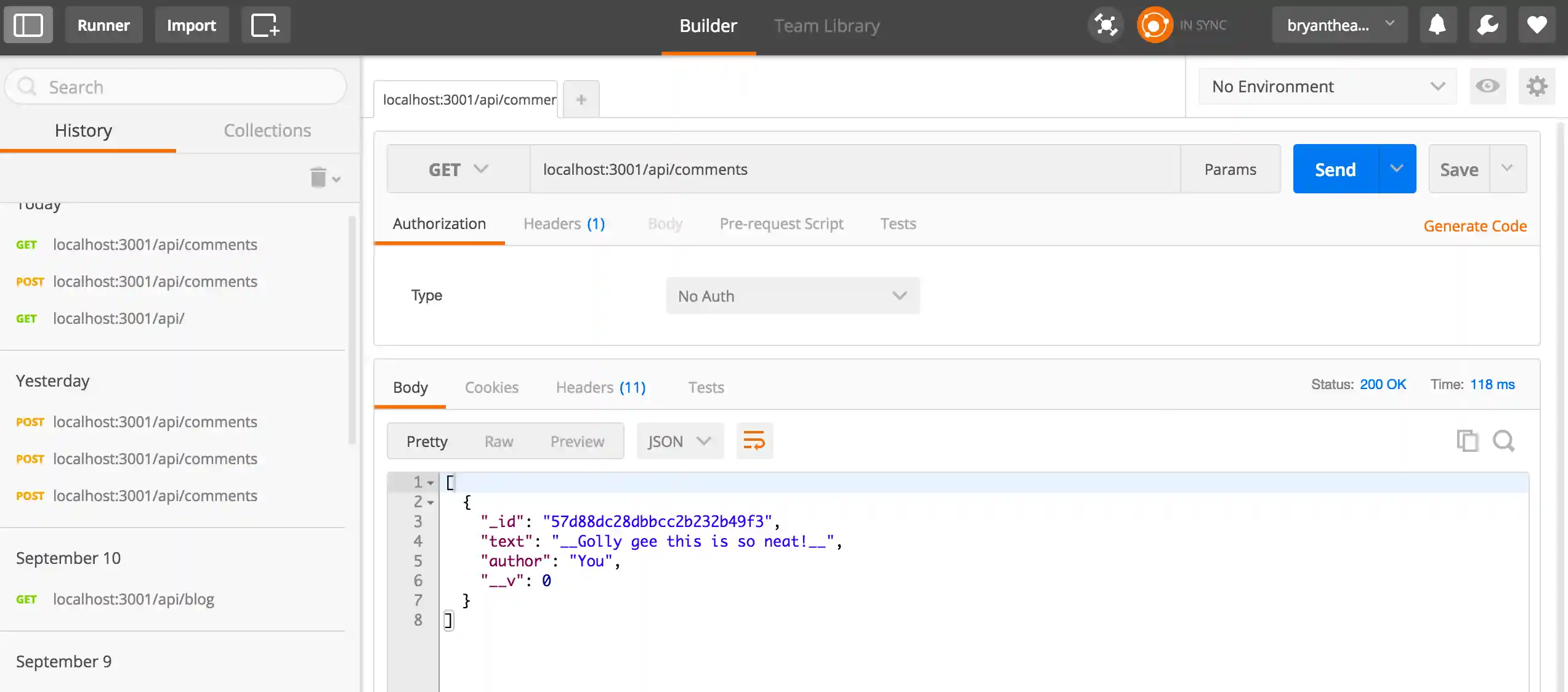Open the interceptor satellite icon
Screen dimensions: 1568x692
point(1106,25)
